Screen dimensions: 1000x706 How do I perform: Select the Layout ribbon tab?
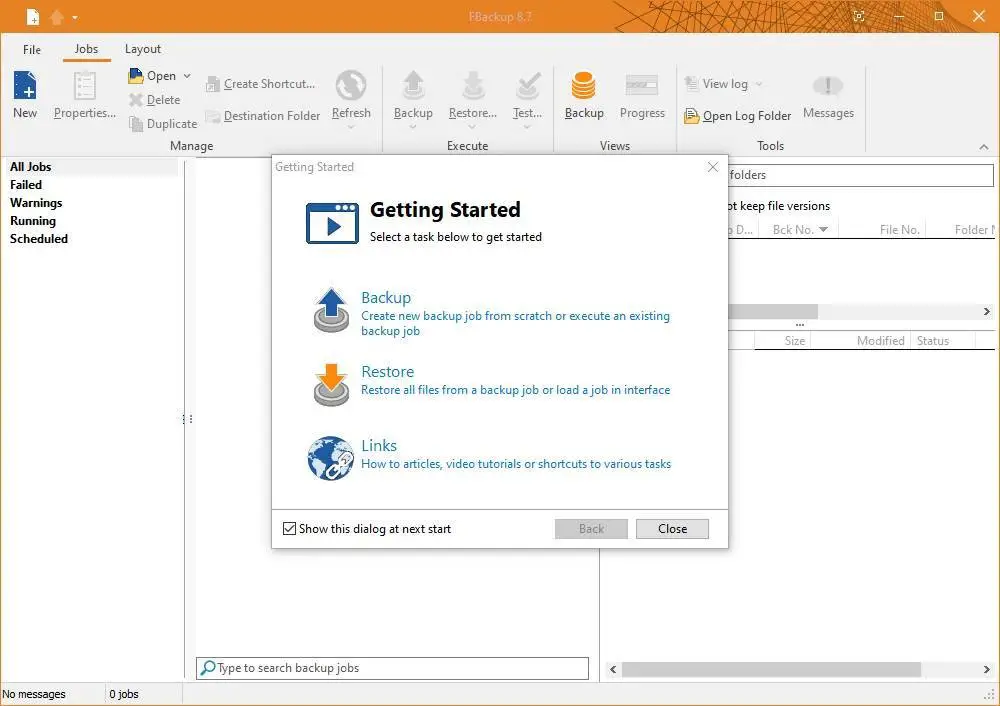(x=143, y=48)
